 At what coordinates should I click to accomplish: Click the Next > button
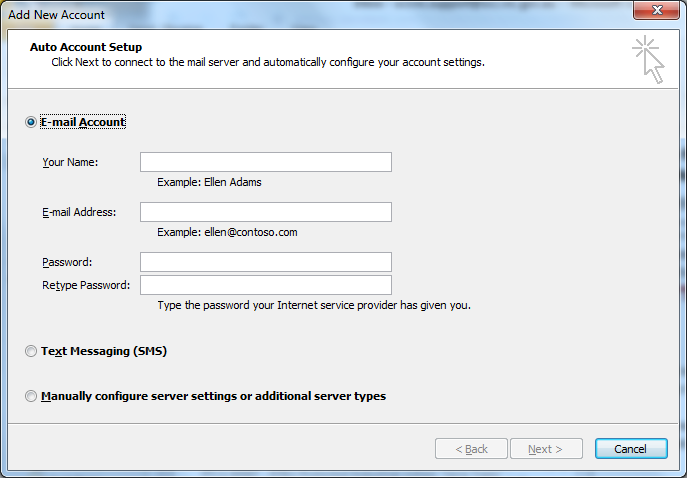pos(546,449)
